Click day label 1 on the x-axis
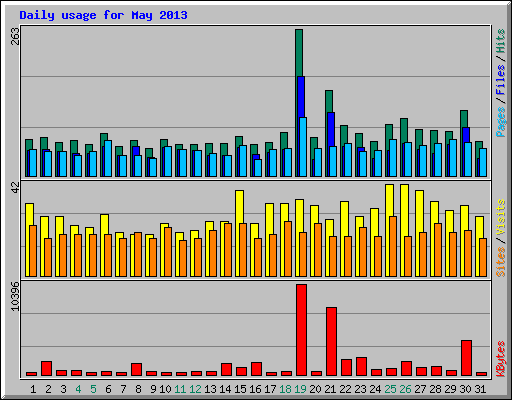The height and width of the screenshot is (400, 512). [33, 389]
